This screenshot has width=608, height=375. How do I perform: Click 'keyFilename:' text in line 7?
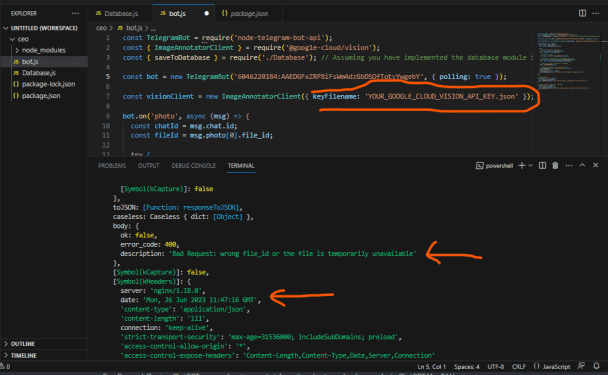pos(335,97)
